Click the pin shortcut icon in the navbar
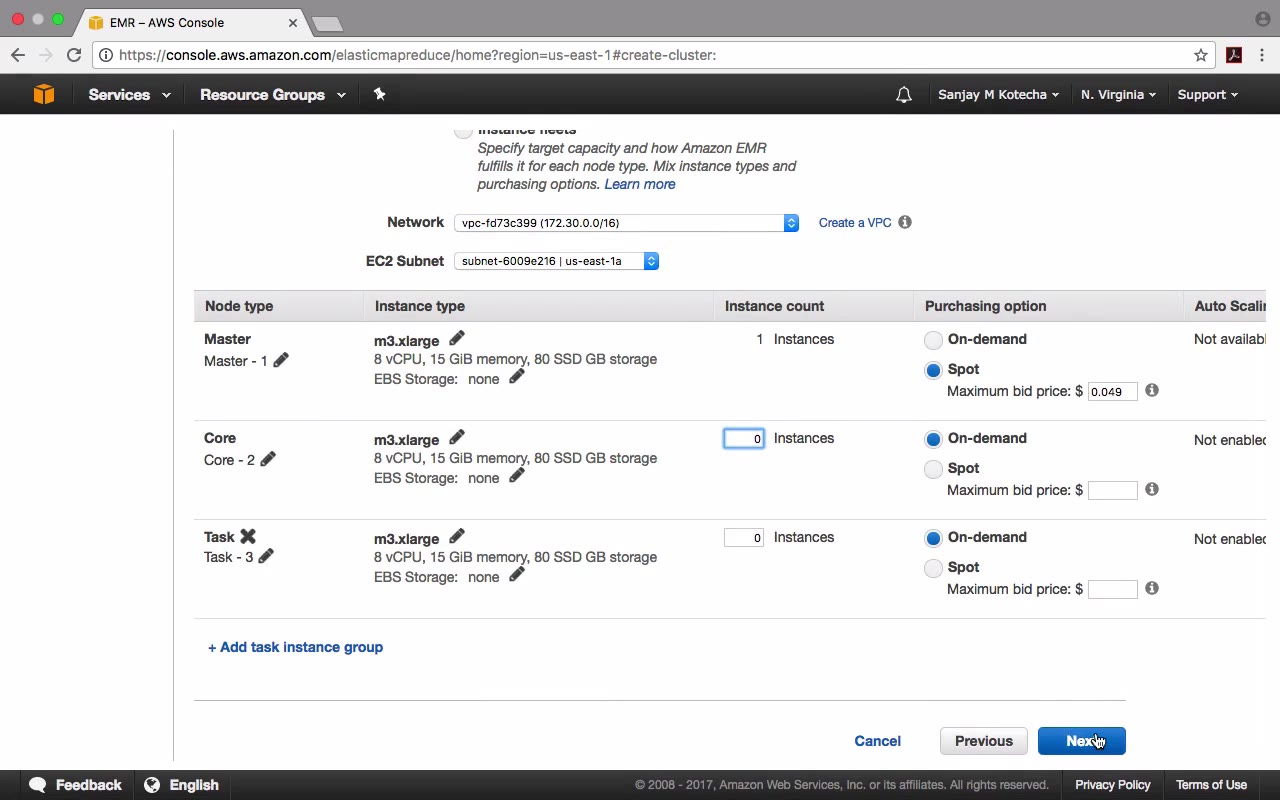The height and width of the screenshot is (800, 1280). click(x=379, y=94)
